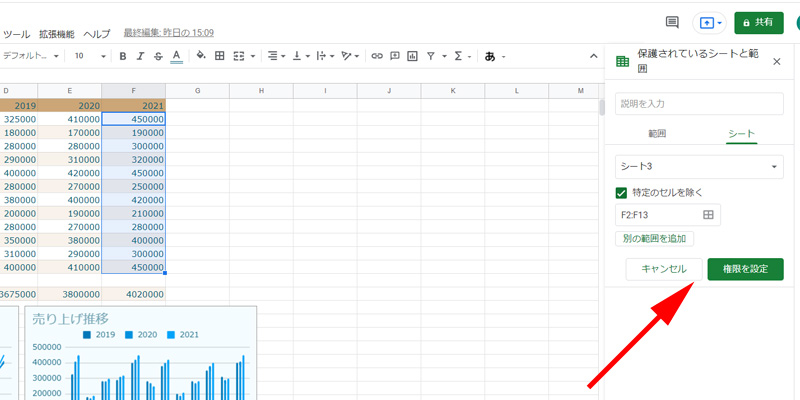The width and height of the screenshot is (800, 400).
Task: Create a filter
Action: [431, 56]
